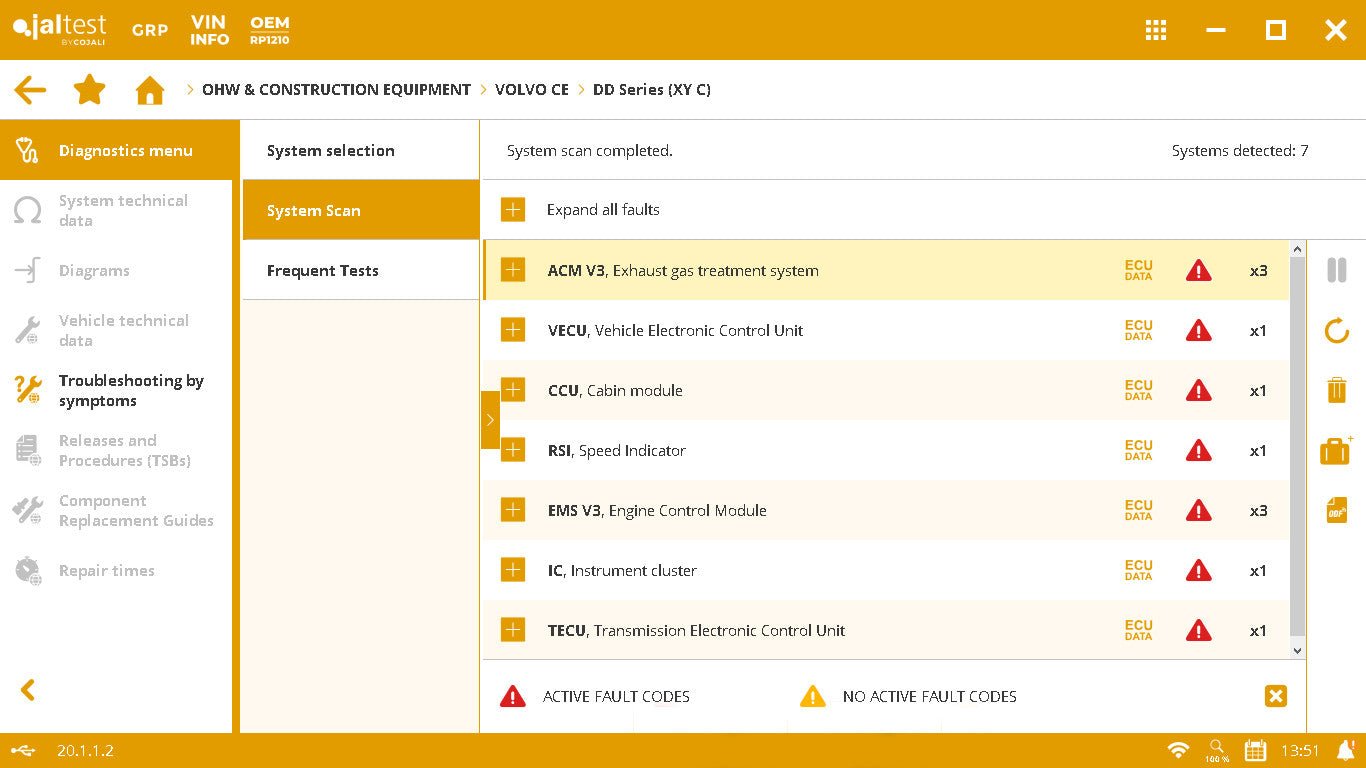1366x768 pixels.
Task: Expand all faults in the list
Action: [x=513, y=210]
